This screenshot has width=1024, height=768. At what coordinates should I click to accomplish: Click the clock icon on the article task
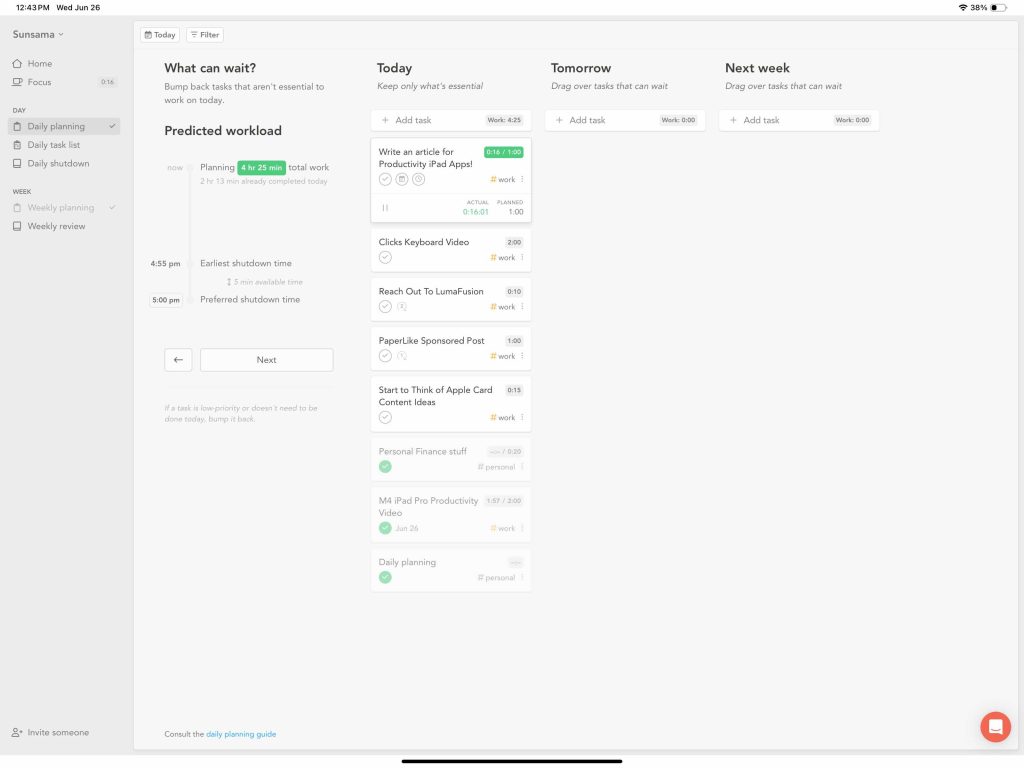tap(418, 179)
